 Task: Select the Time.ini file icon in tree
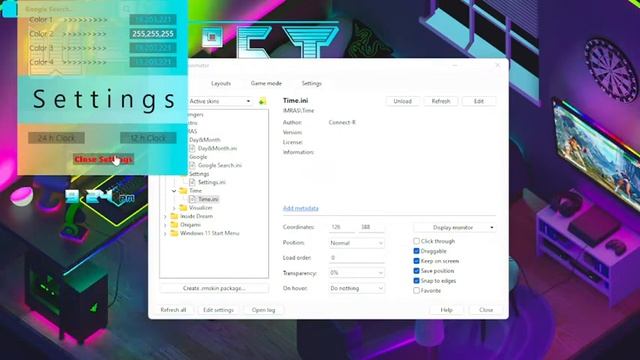pyautogui.click(x=192, y=199)
